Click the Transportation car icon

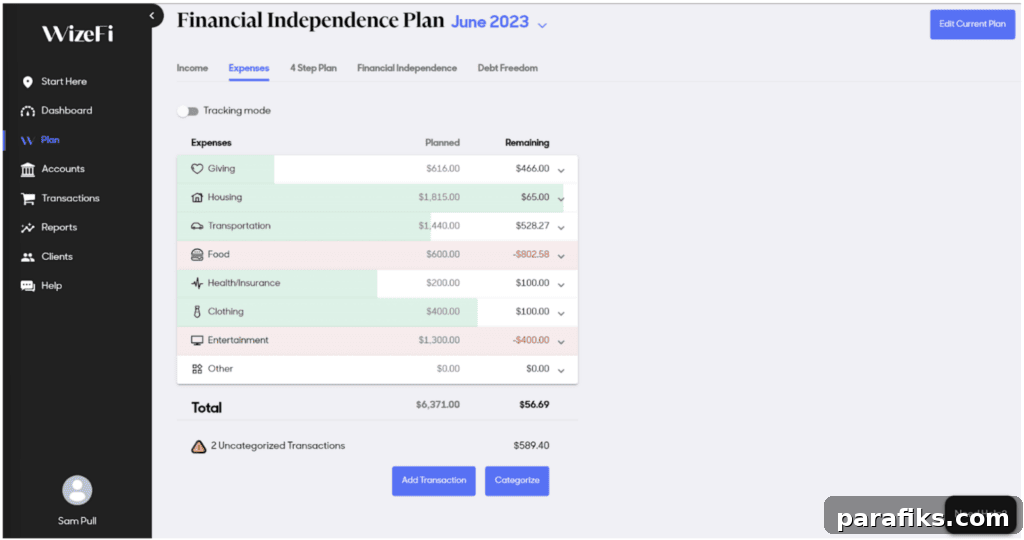tap(197, 226)
